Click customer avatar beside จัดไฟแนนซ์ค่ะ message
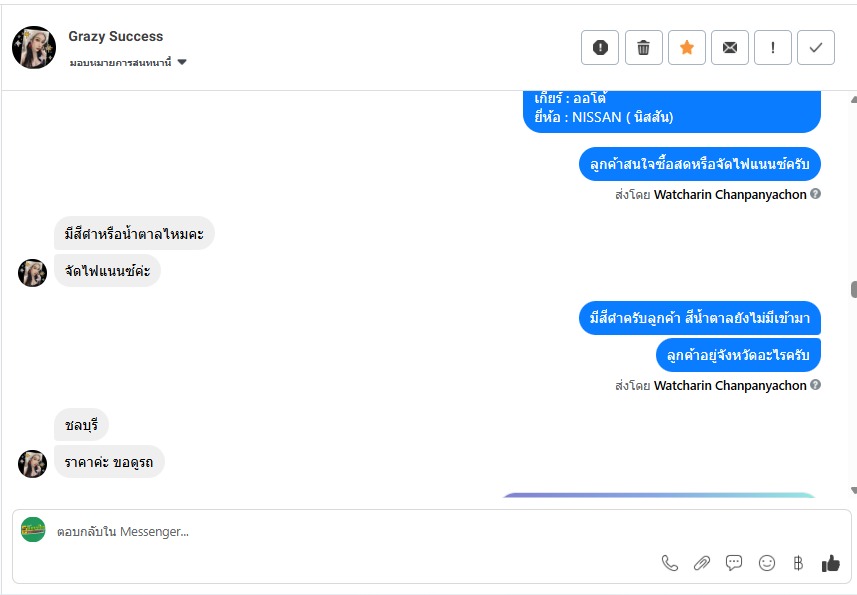The image size is (857, 595). click(32, 273)
